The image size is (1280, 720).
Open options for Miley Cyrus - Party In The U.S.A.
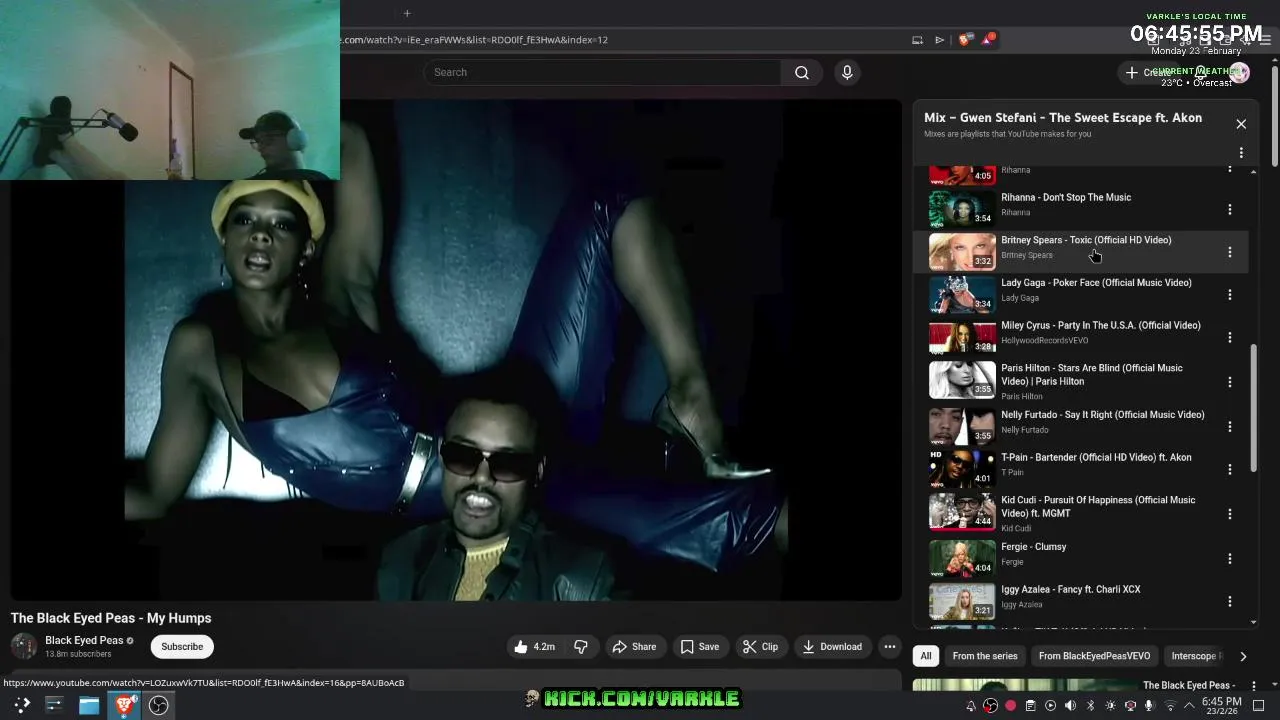click(x=1230, y=337)
